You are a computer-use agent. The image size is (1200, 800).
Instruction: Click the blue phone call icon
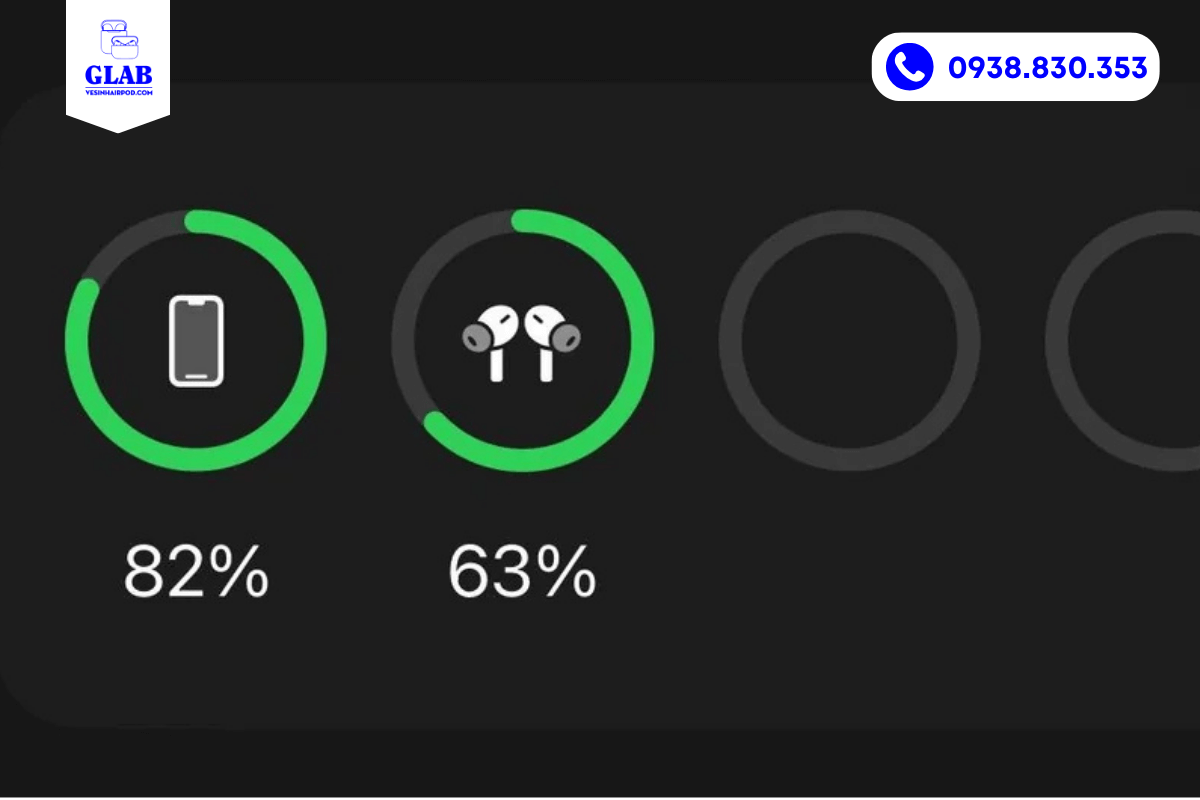pyautogui.click(x=909, y=67)
